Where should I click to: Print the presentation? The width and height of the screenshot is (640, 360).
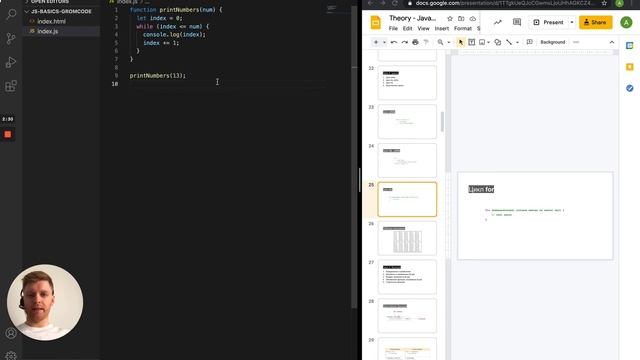point(416,42)
